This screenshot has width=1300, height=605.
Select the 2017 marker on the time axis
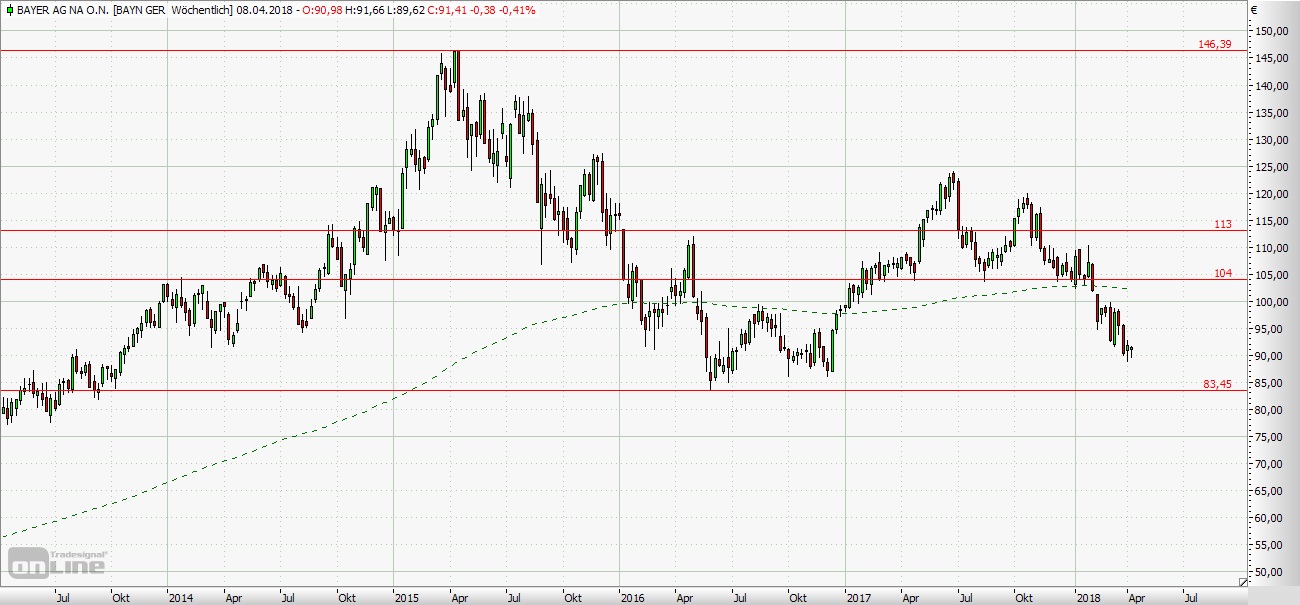tap(858, 598)
